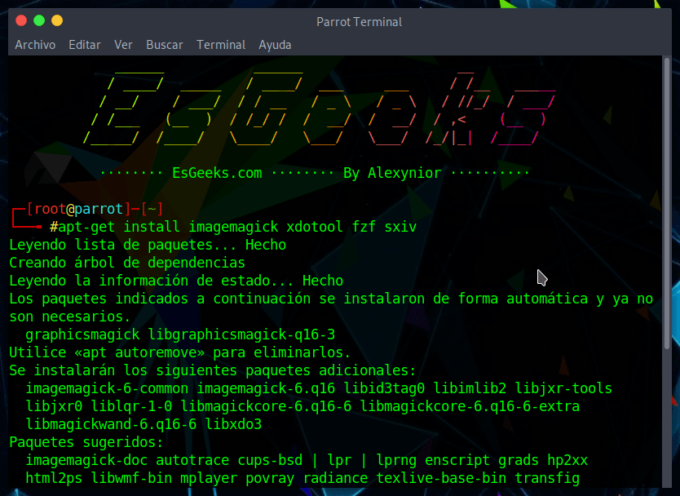This screenshot has width=680, height=496.
Task: Click 'imagemagick' in the command line
Action: (233, 227)
